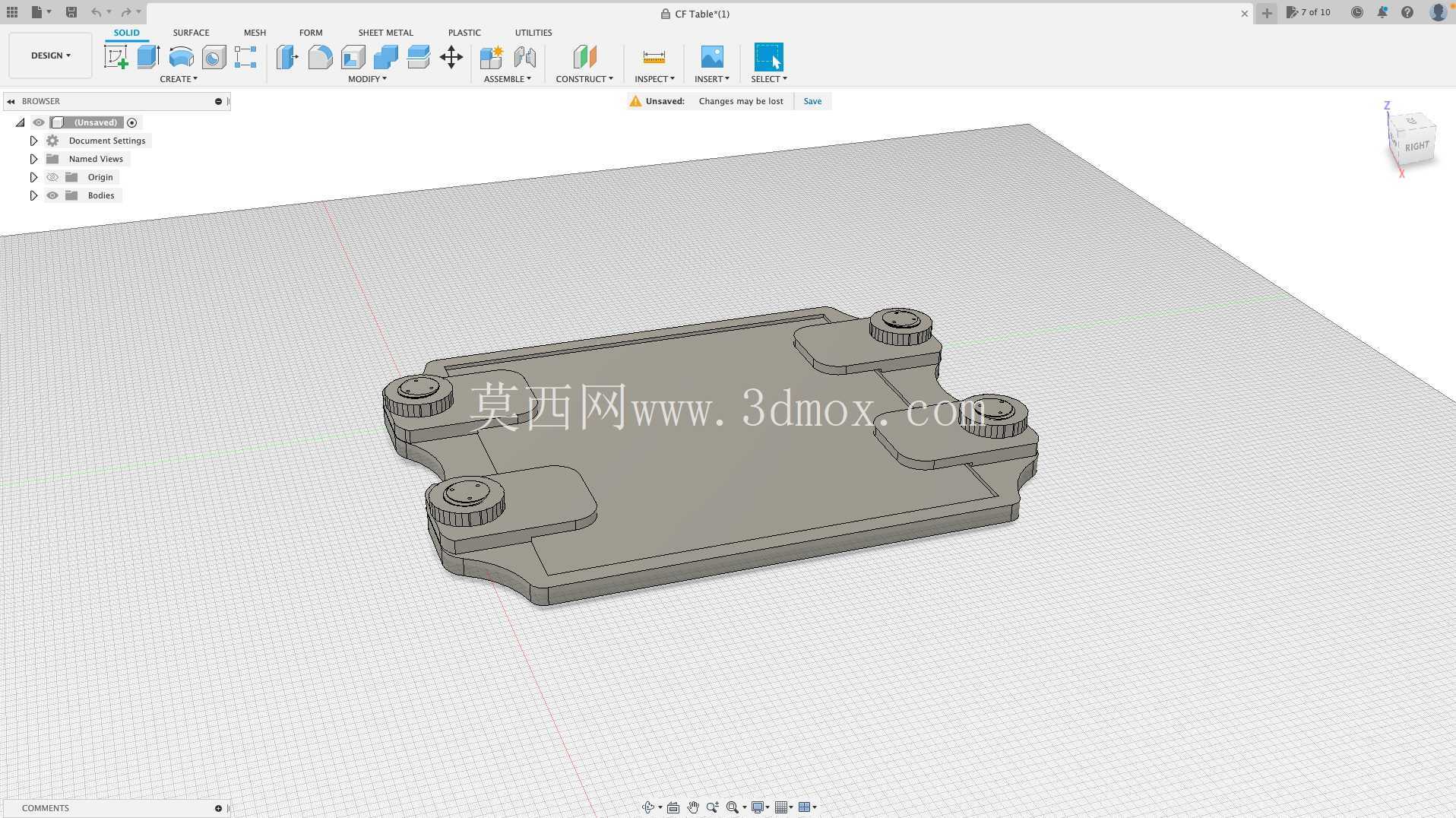Select the Move/Copy tool

pyautogui.click(x=451, y=57)
